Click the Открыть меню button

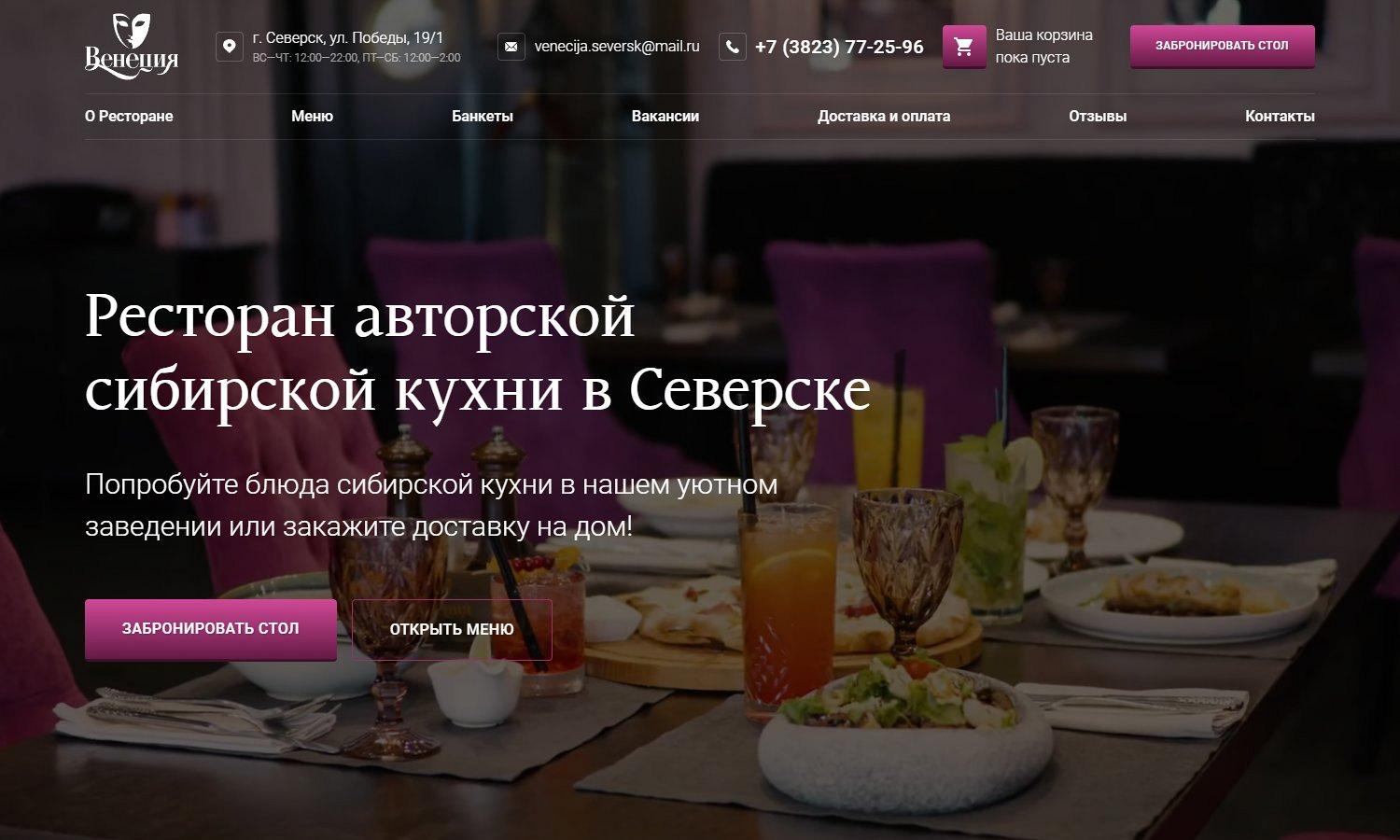pyautogui.click(x=452, y=630)
